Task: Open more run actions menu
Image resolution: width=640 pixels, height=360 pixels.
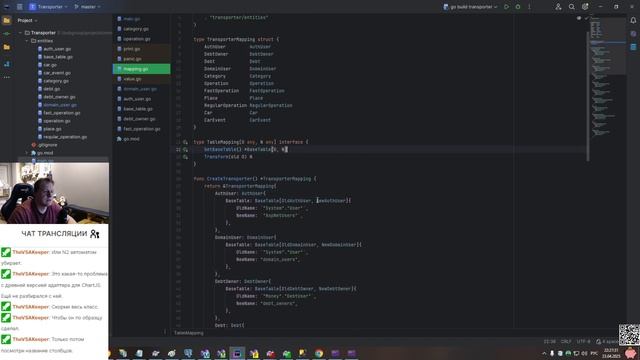Action: [x=529, y=7]
